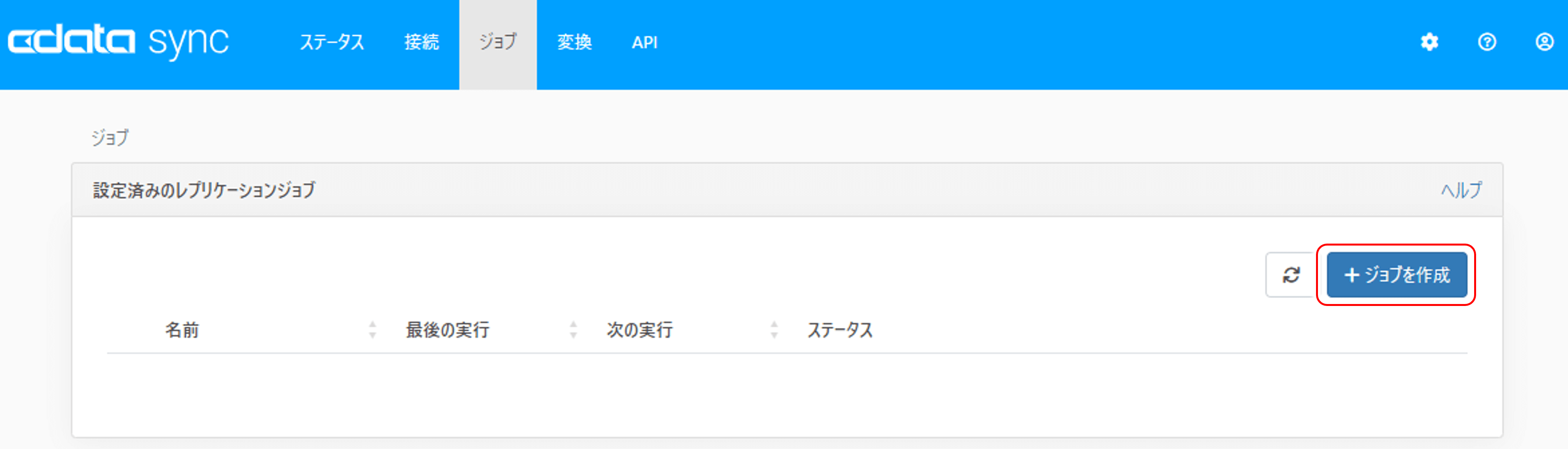1568x449 pixels.
Task: Sort by 名前 column arrows
Action: [372, 330]
